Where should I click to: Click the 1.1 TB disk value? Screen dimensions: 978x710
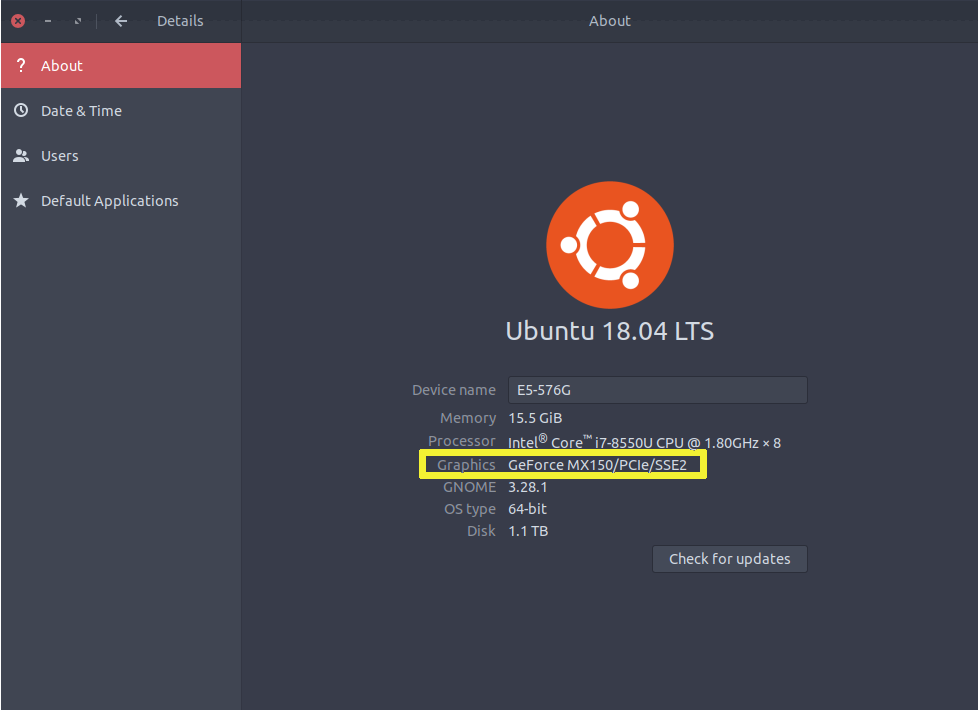point(528,531)
